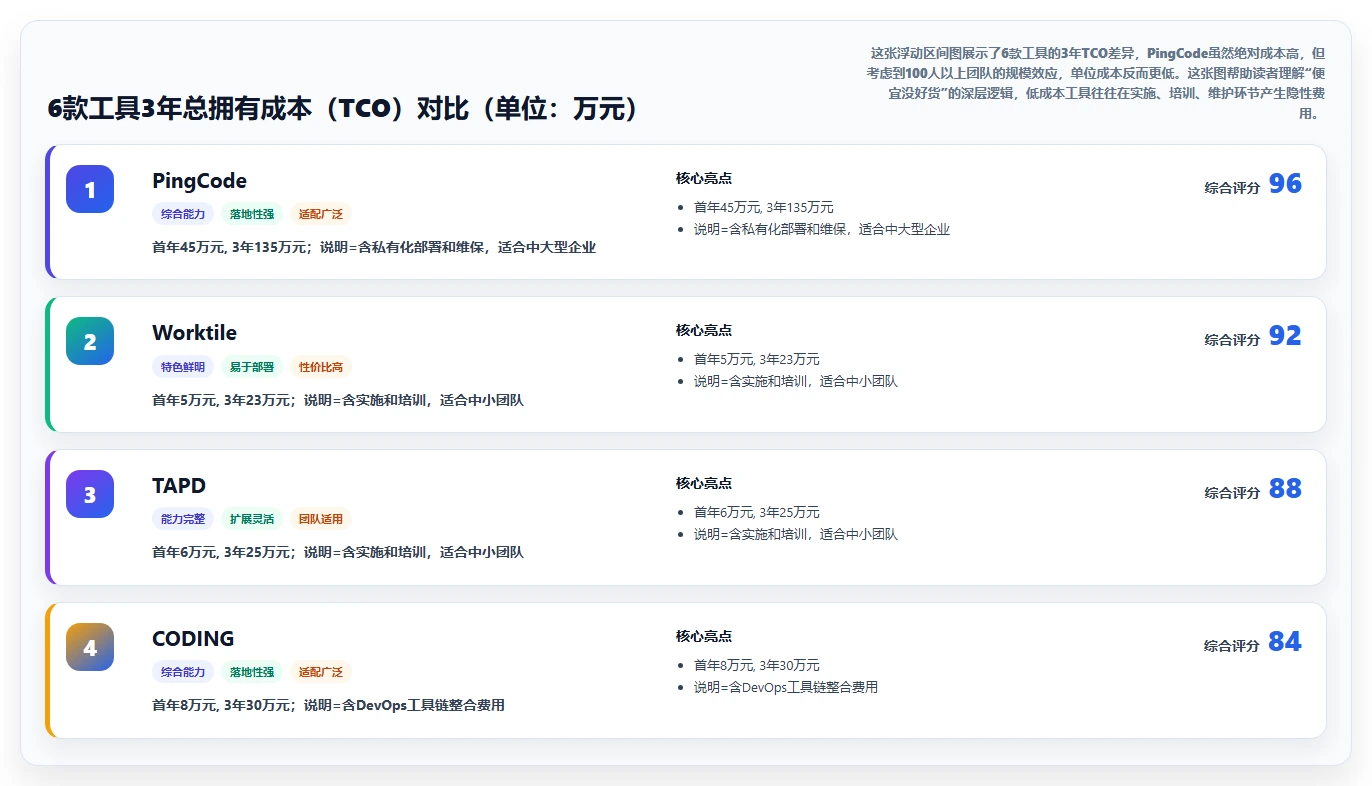Select the Worktile card title
The height and width of the screenshot is (786, 1372).
194,333
